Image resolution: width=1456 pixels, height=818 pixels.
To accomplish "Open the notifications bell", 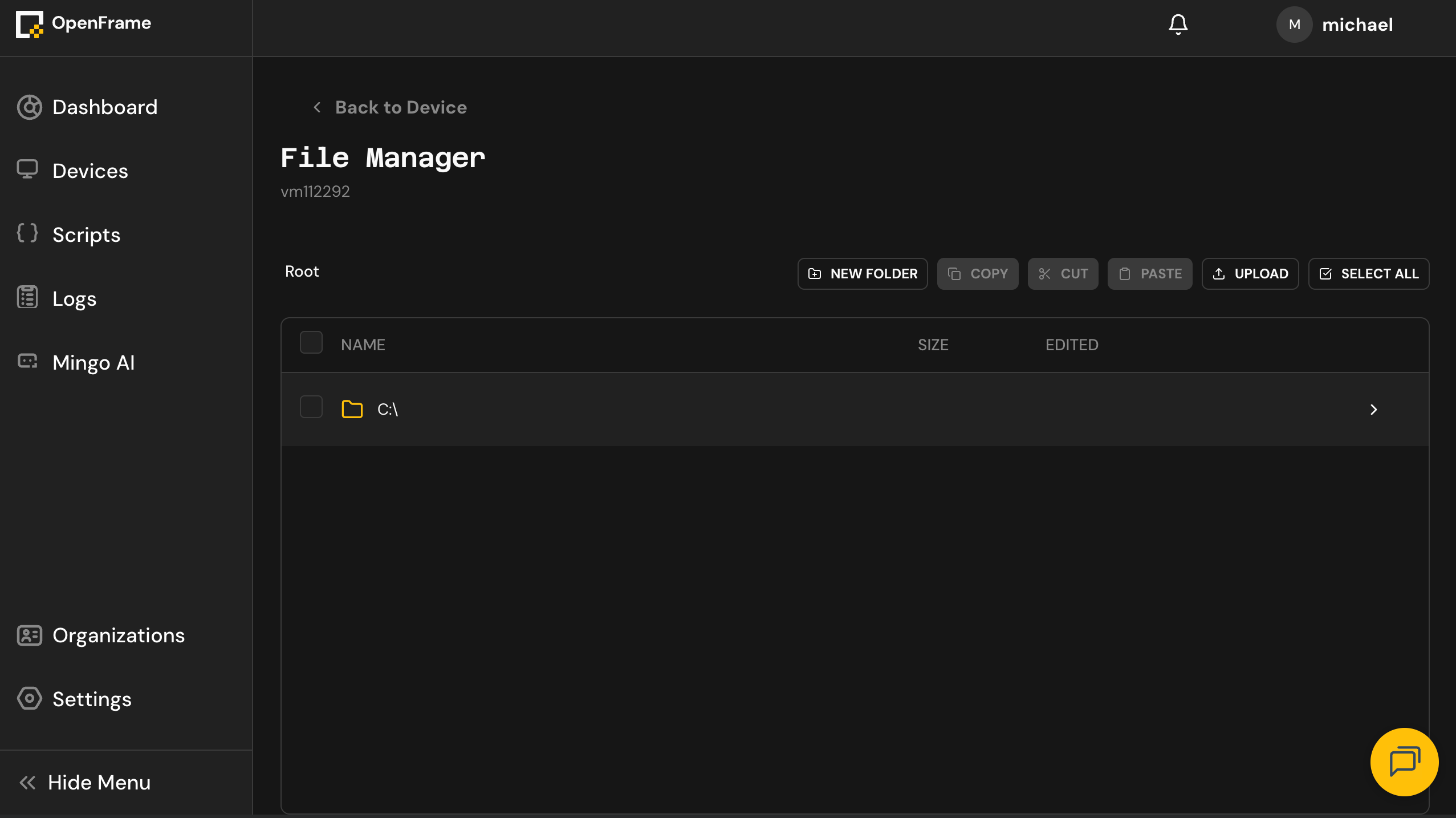I will click(x=1178, y=25).
